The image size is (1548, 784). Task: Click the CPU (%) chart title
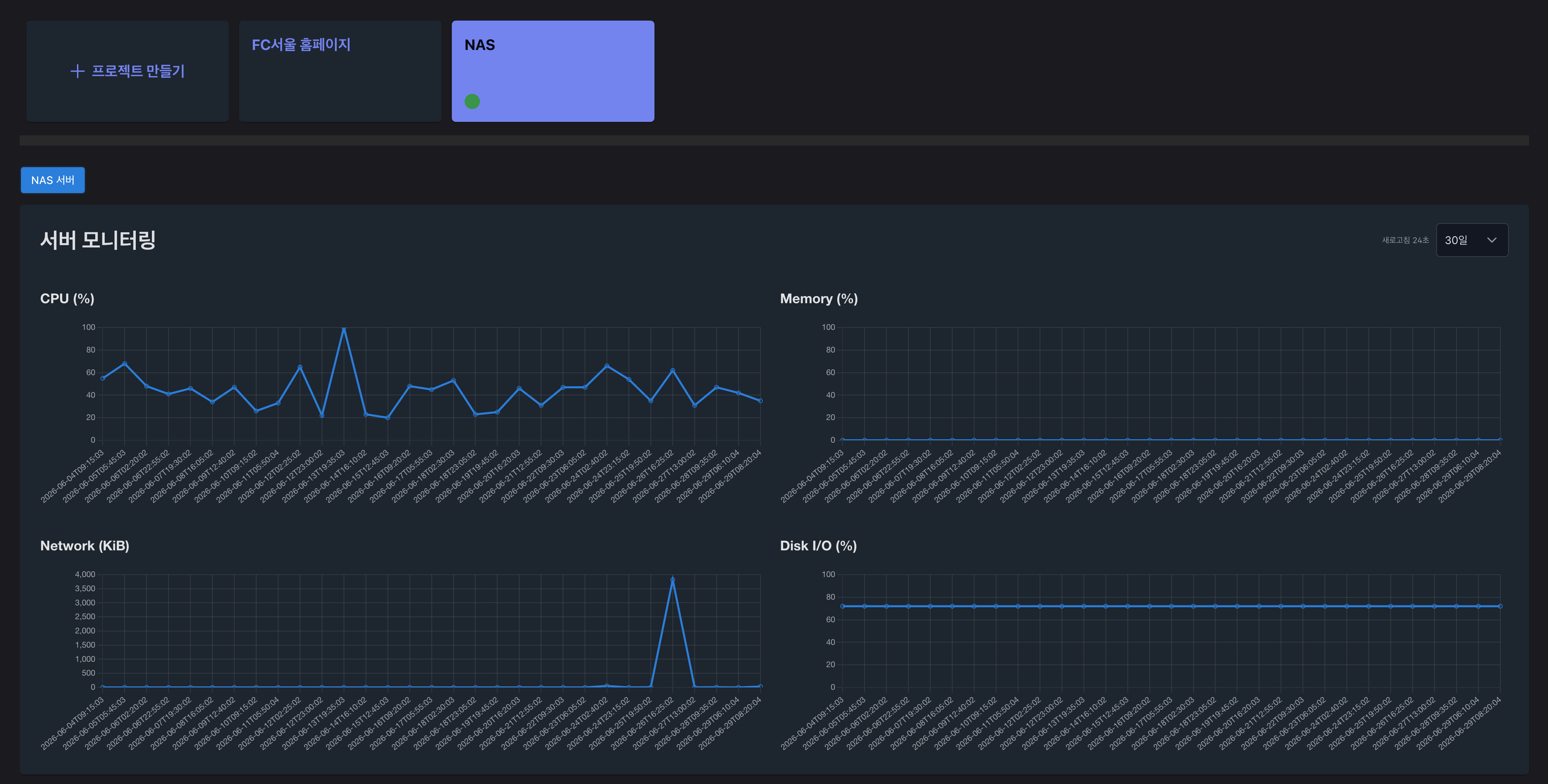click(67, 298)
